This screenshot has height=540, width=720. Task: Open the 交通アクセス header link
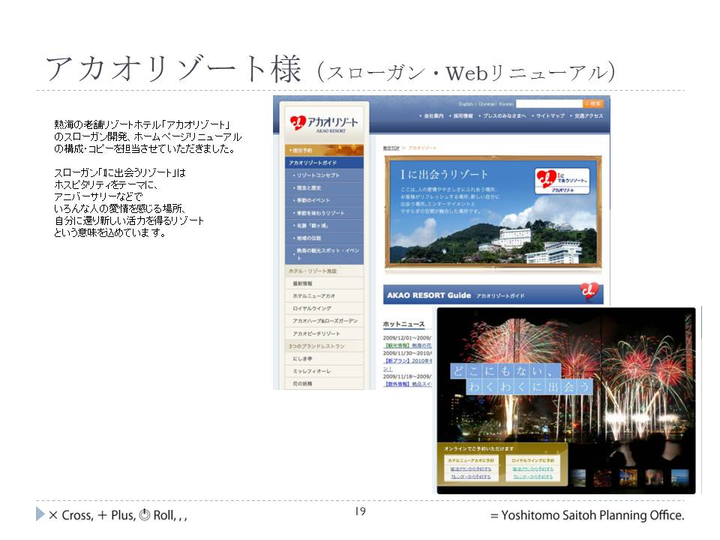click(588, 116)
